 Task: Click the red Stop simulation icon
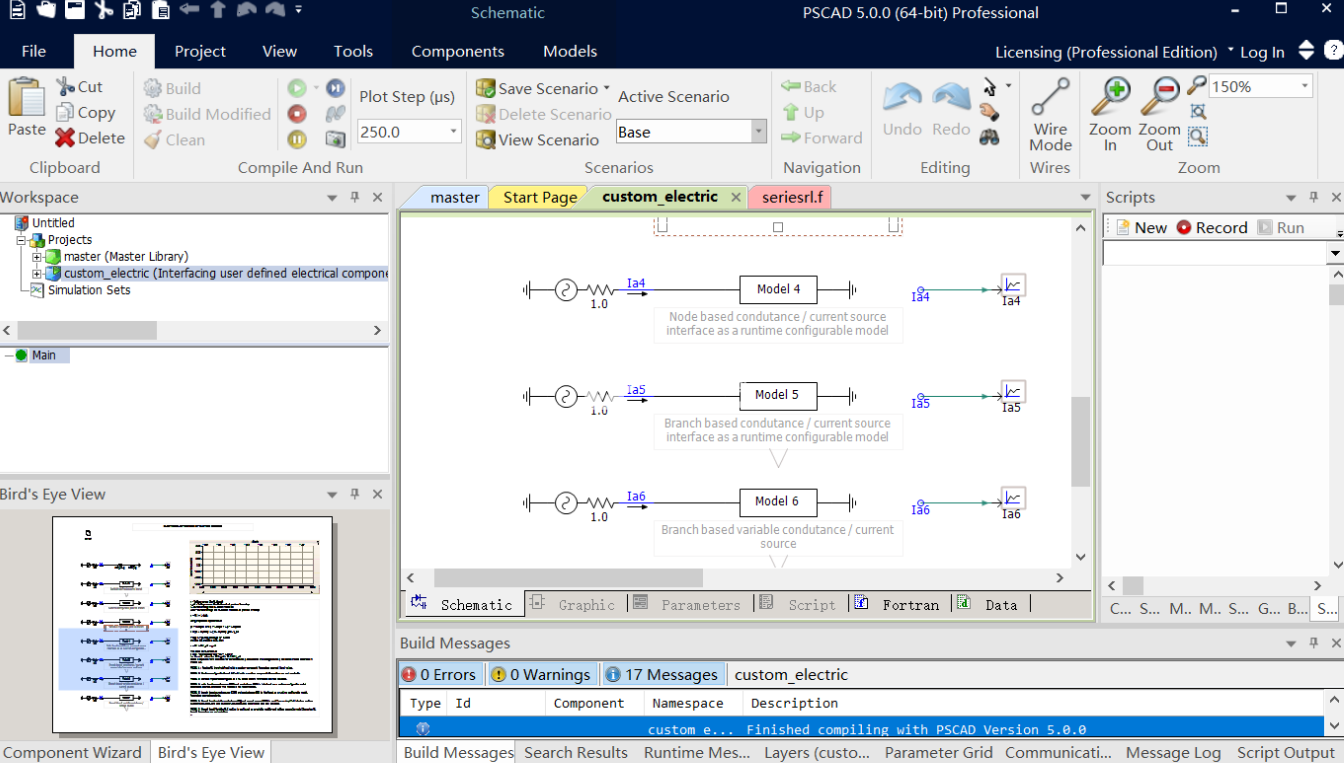pyautogui.click(x=297, y=114)
